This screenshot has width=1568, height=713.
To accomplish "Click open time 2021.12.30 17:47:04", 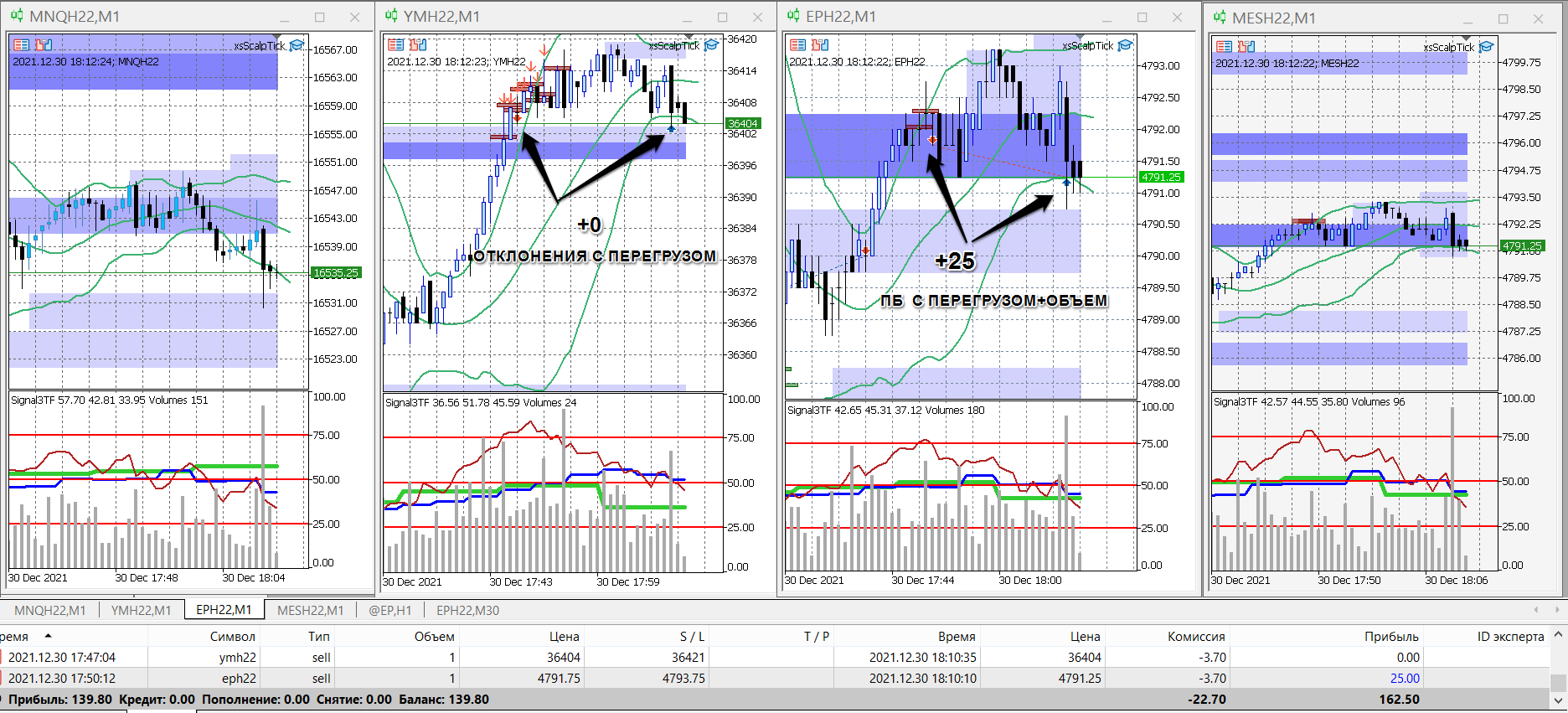I will (62, 658).
